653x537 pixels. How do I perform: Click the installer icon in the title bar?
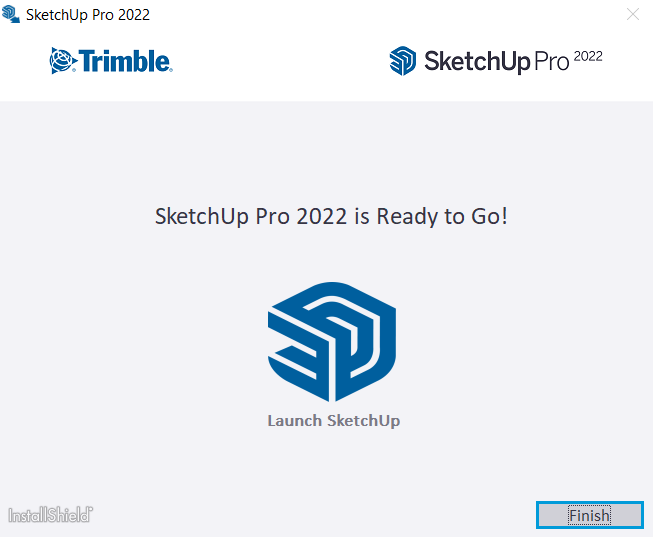(x=10, y=14)
